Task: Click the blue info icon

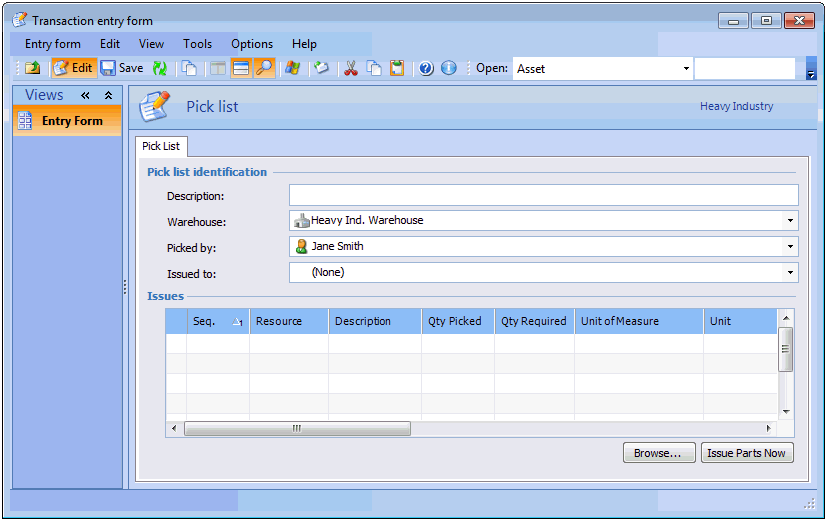Action: 449,68
